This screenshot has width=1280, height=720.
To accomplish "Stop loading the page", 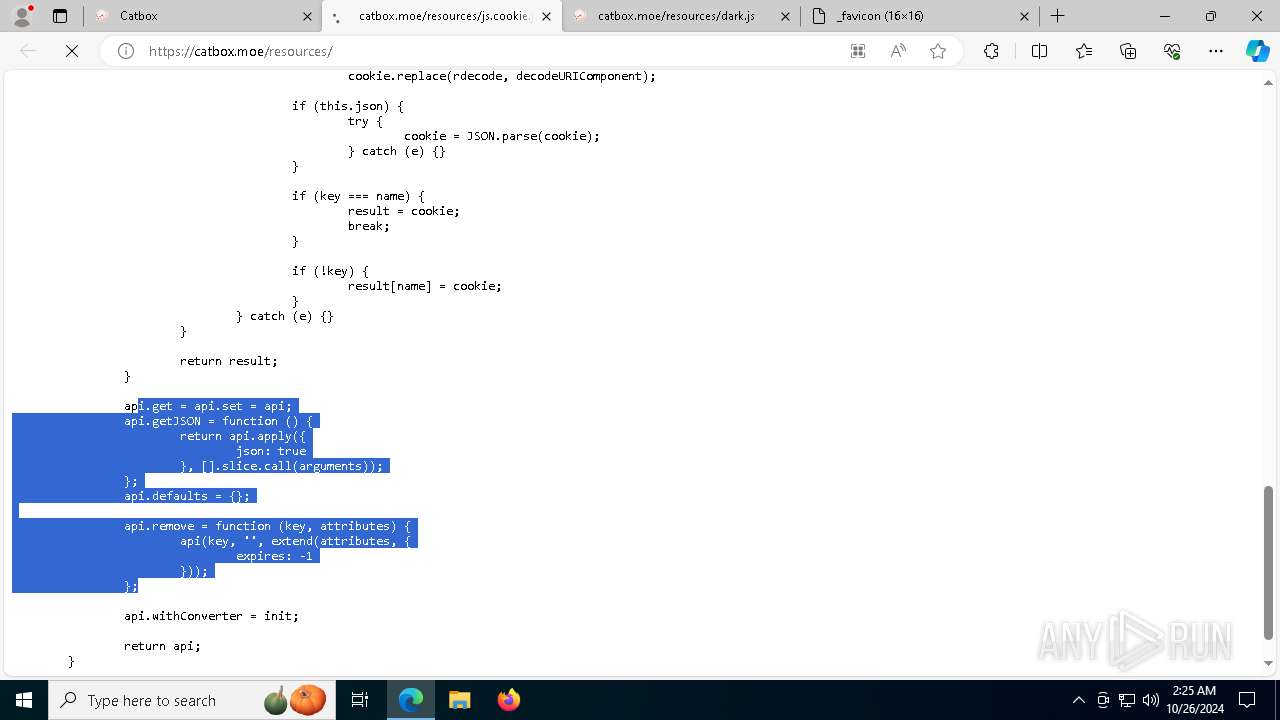I will [72, 51].
